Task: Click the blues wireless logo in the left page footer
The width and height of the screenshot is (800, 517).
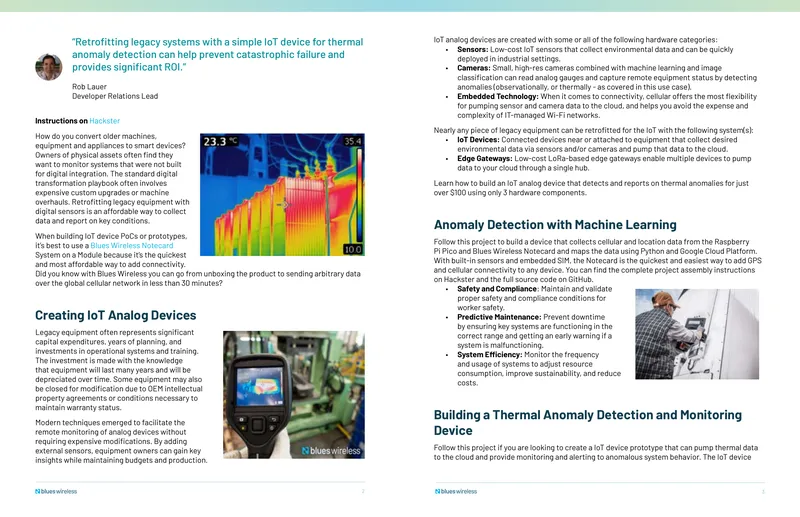Action: pyautogui.click(x=56, y=491)
